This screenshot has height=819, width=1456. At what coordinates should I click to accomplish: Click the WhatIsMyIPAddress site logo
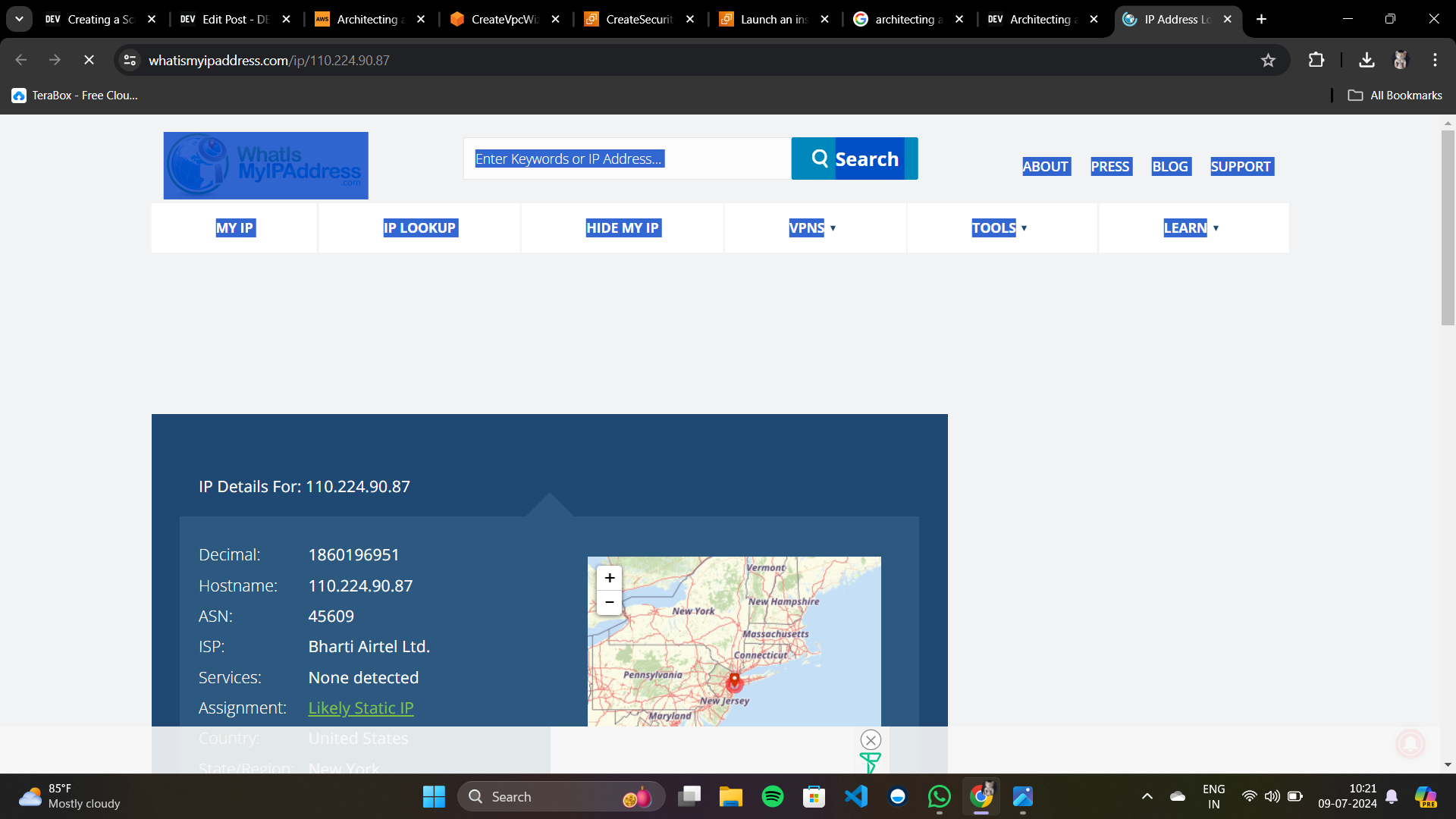pos(265,165)
